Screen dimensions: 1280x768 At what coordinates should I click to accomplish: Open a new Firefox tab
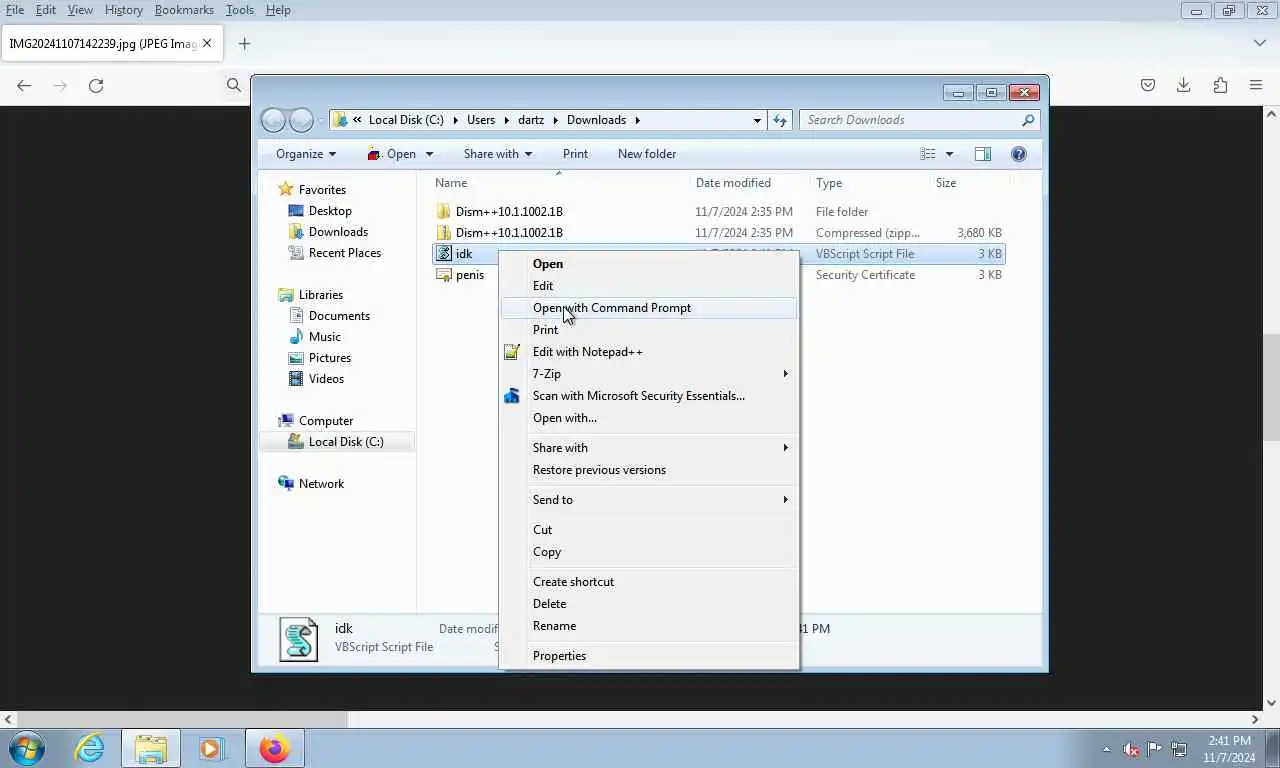coord(244,43)
